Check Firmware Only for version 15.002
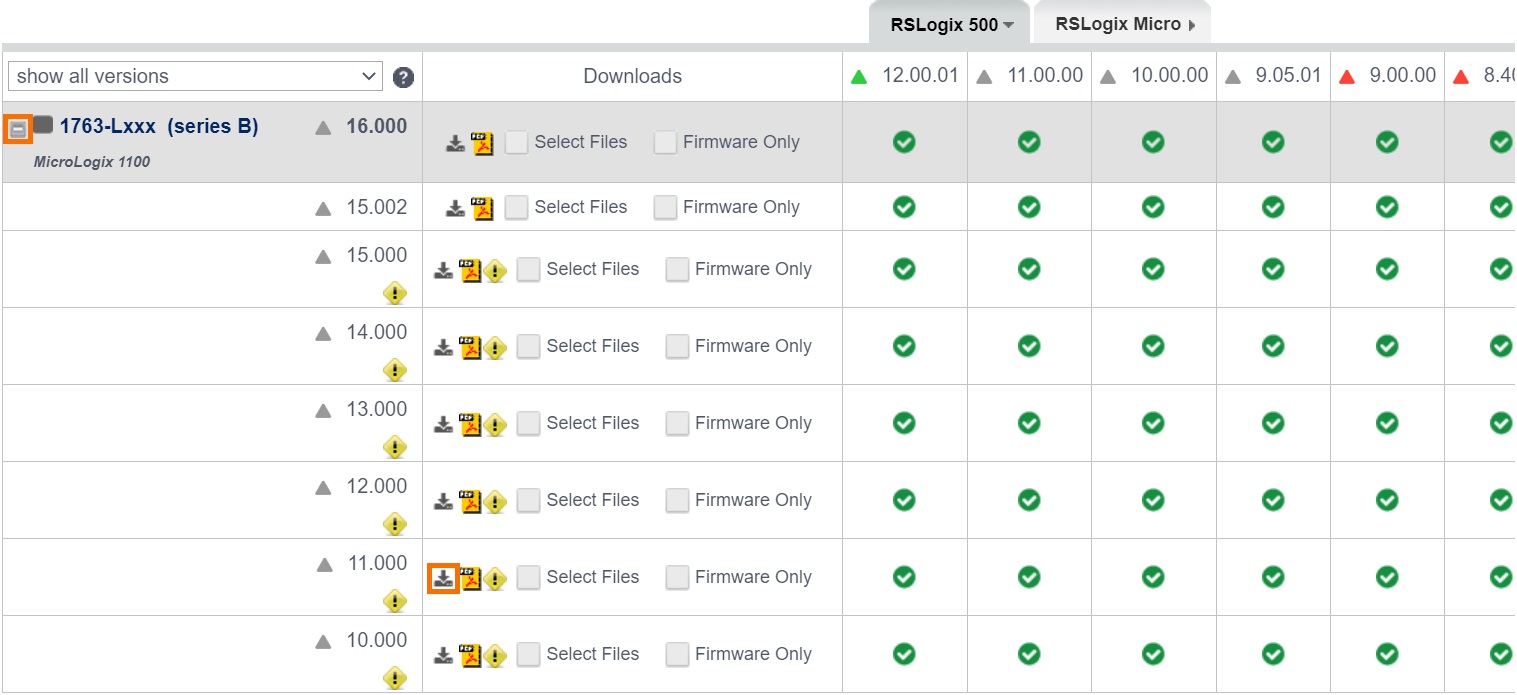Screen dimensions: 1517x695 tap(665, 207)
